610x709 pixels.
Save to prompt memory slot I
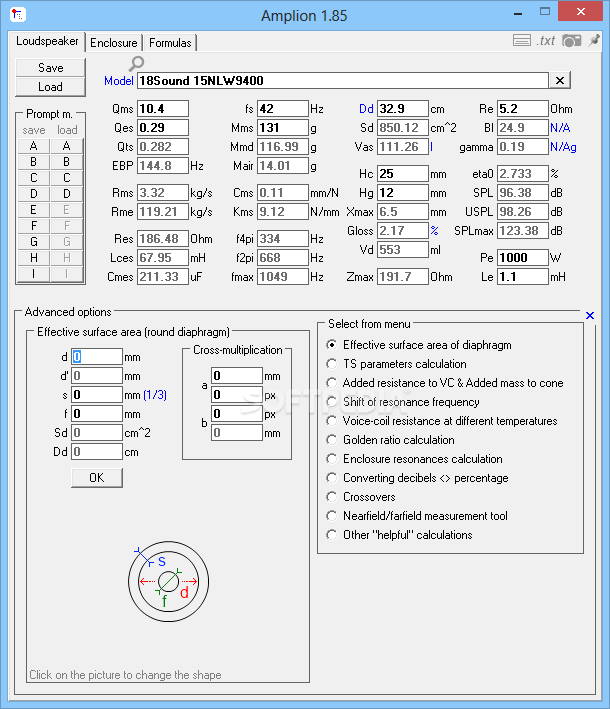[x=33, y=274]
